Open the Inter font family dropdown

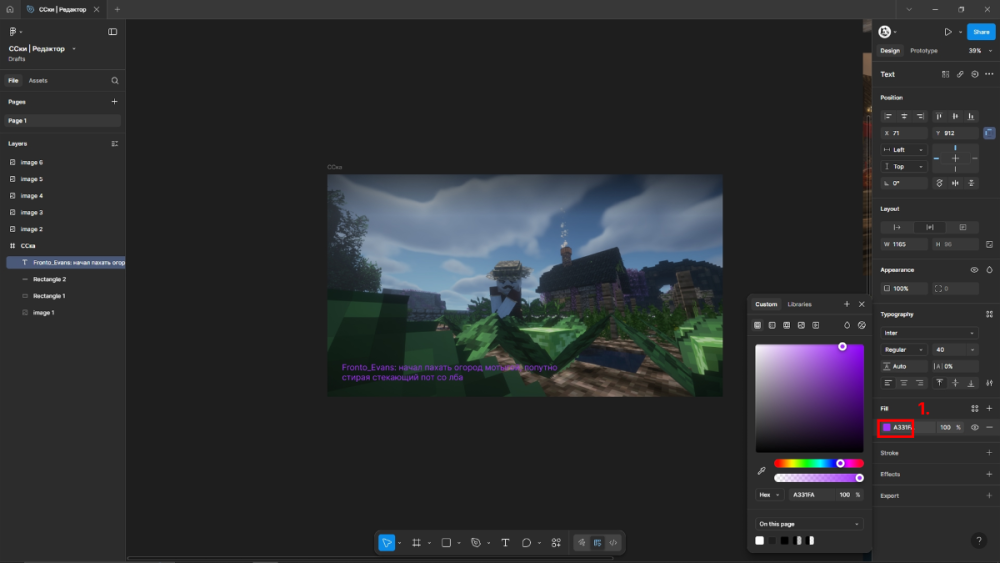click(929, 333)
